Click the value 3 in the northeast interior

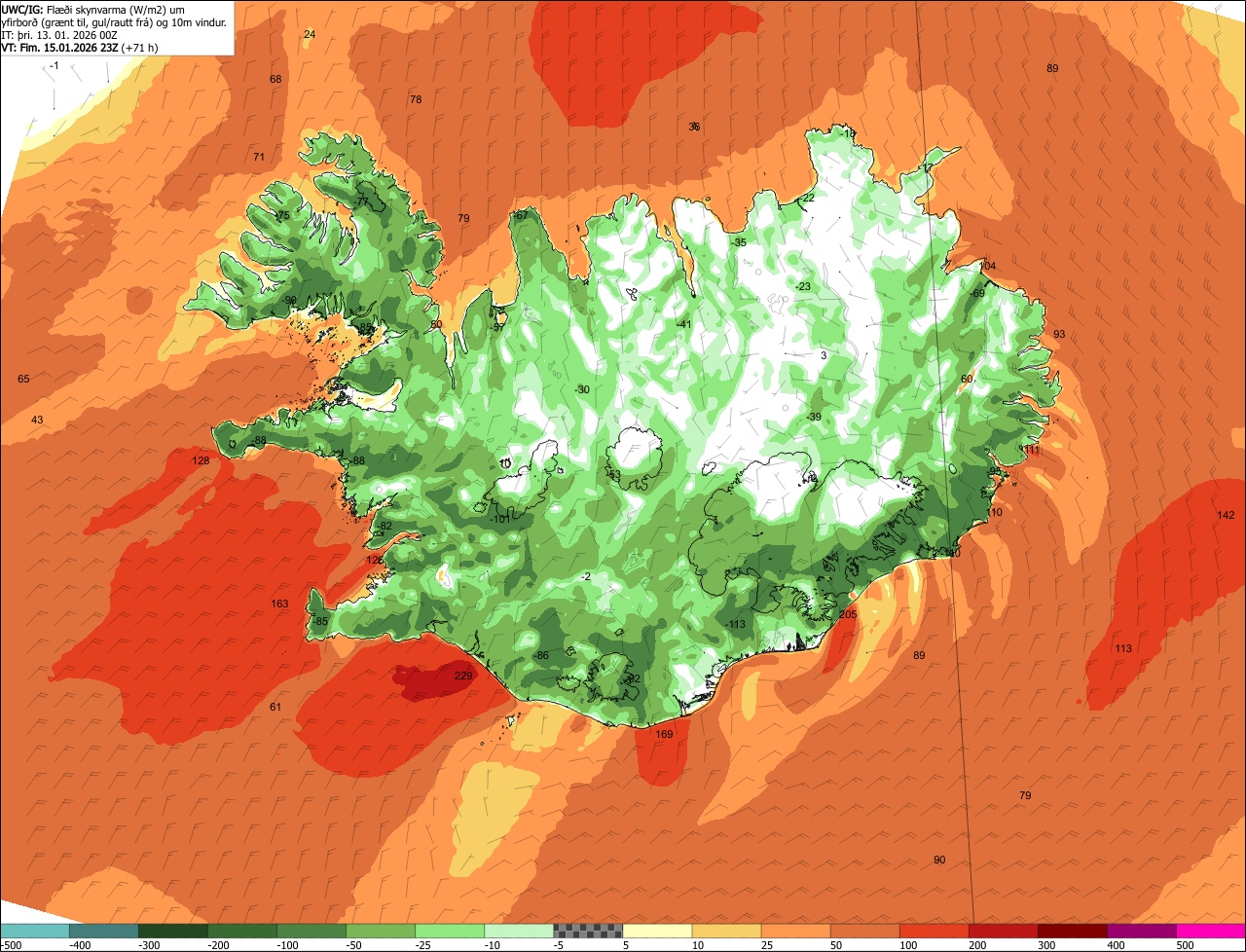(824, 355)
